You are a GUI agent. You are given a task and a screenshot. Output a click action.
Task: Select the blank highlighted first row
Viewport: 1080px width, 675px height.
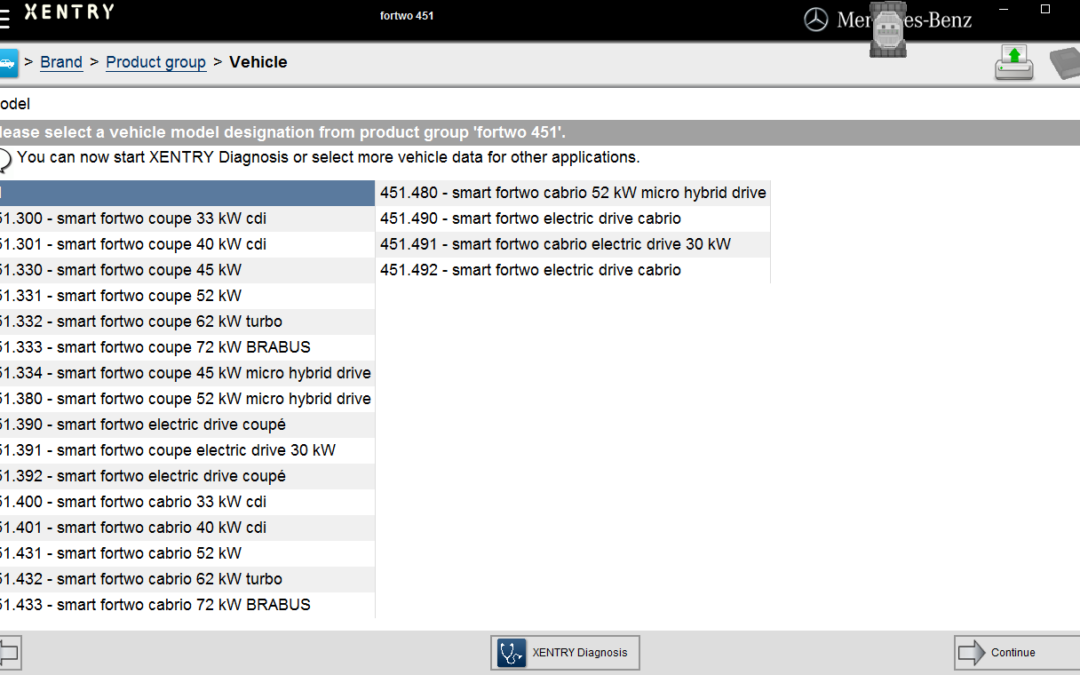coord(187,193)
